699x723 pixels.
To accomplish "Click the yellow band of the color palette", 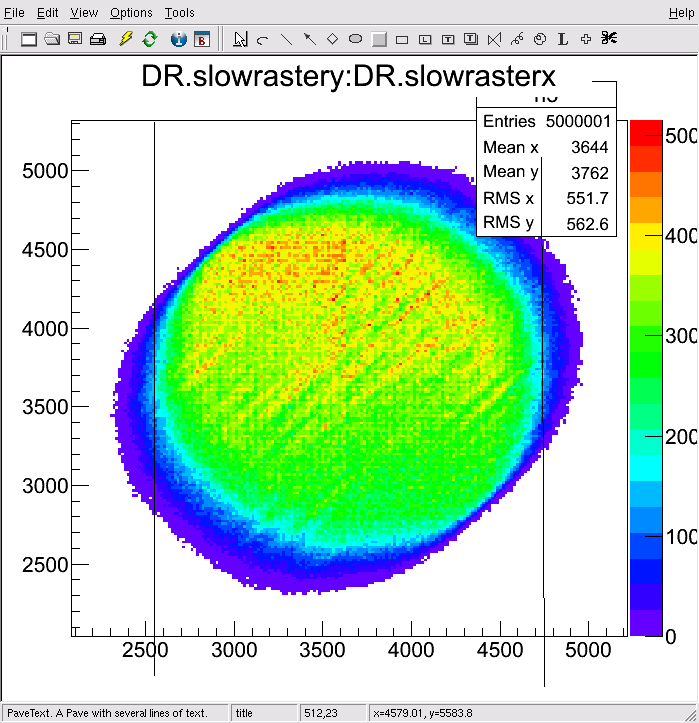I will [646, 236].
